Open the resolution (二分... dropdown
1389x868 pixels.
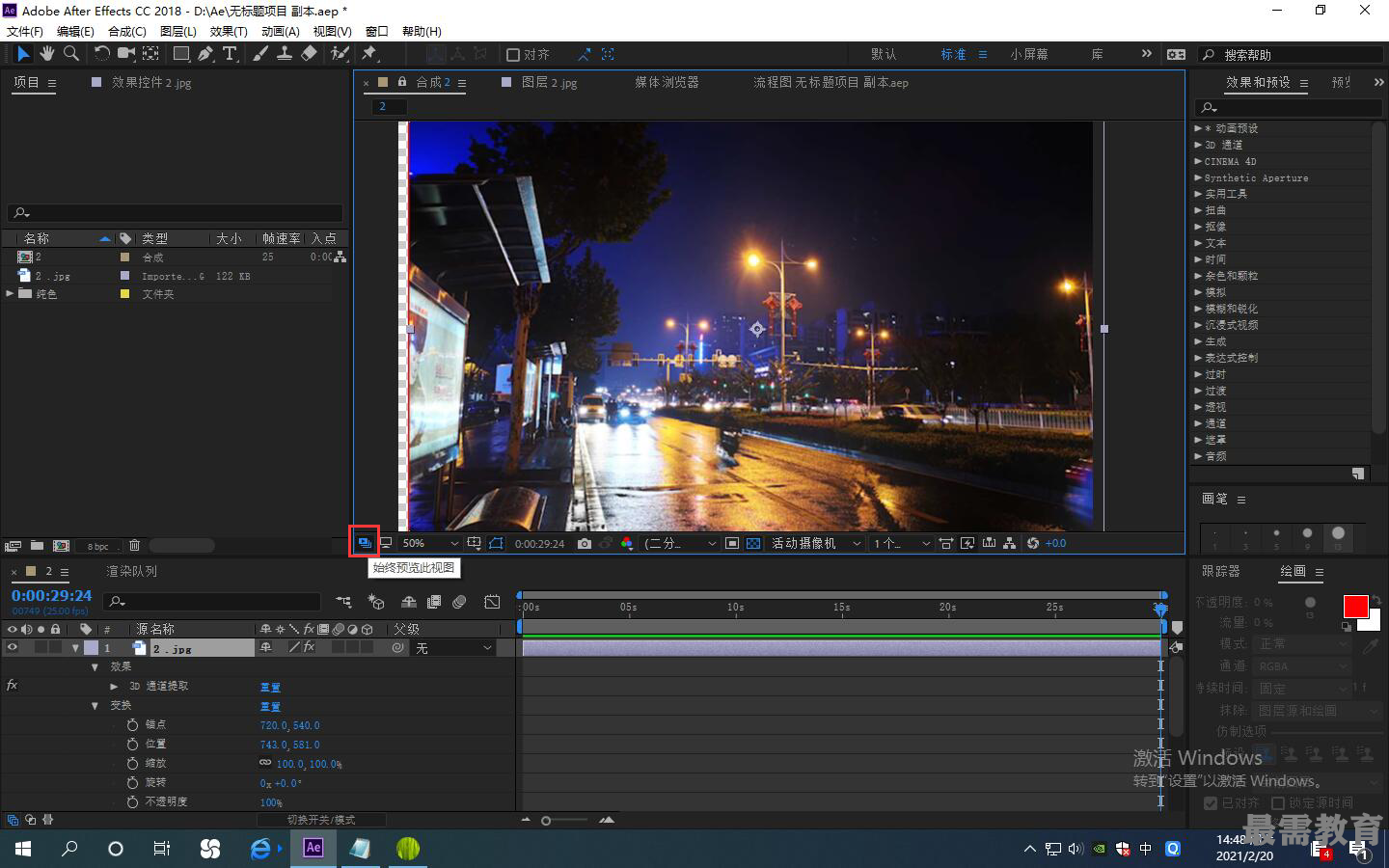(x=680, y=543)
